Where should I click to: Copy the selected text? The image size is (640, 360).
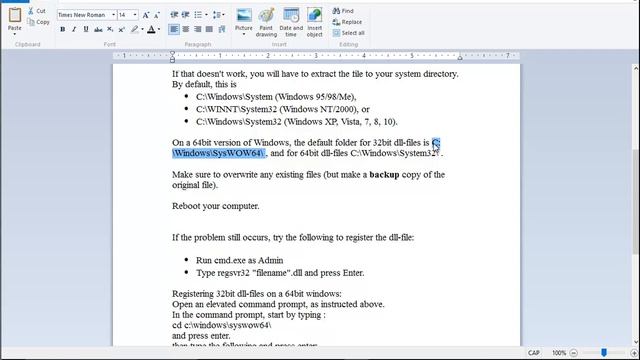point(38,22)
